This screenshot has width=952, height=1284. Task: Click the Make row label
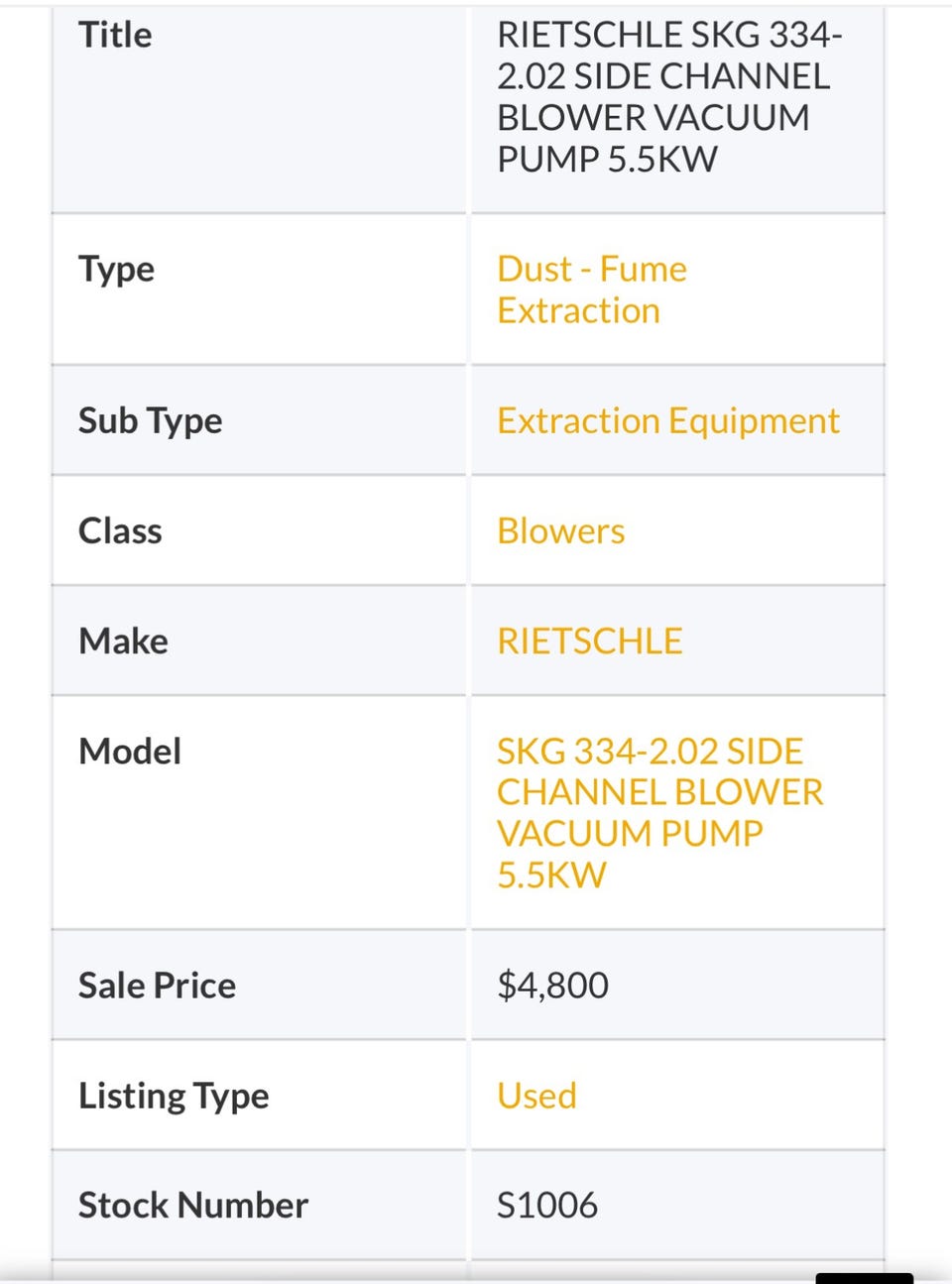(x=123, y=642)
